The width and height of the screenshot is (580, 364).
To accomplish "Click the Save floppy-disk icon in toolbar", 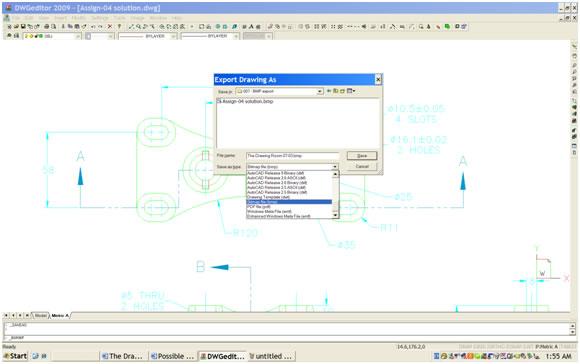I will pyautogui.click(x=23, y=27).
